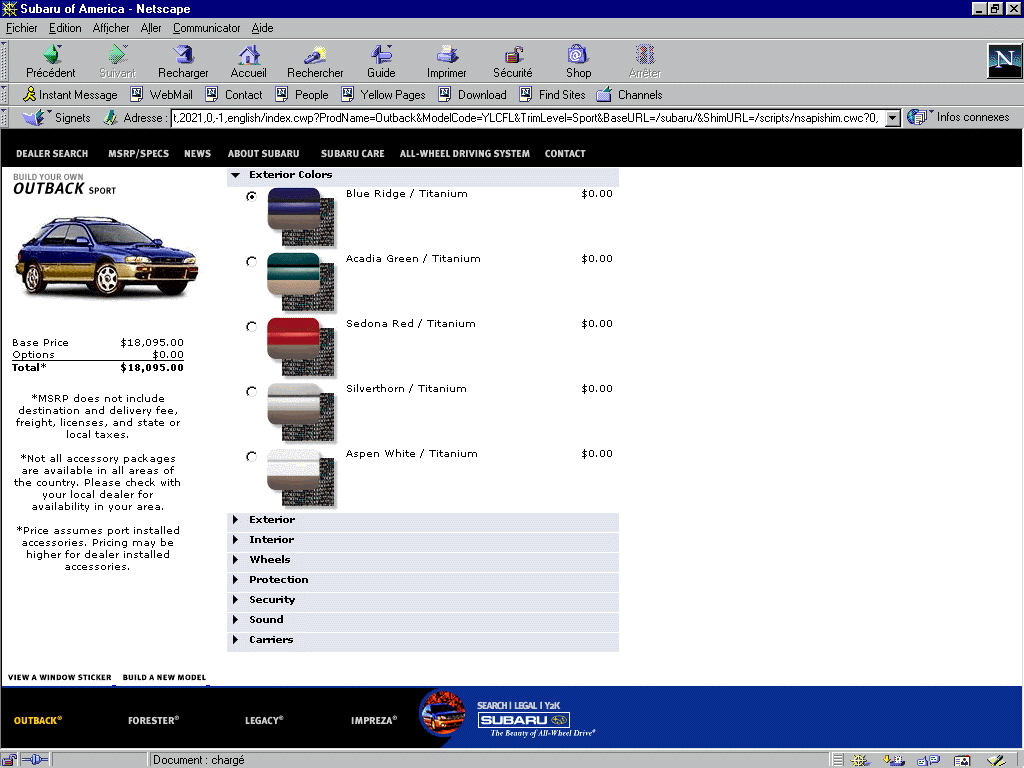Expand the Protection section

[x=235, y=579]
